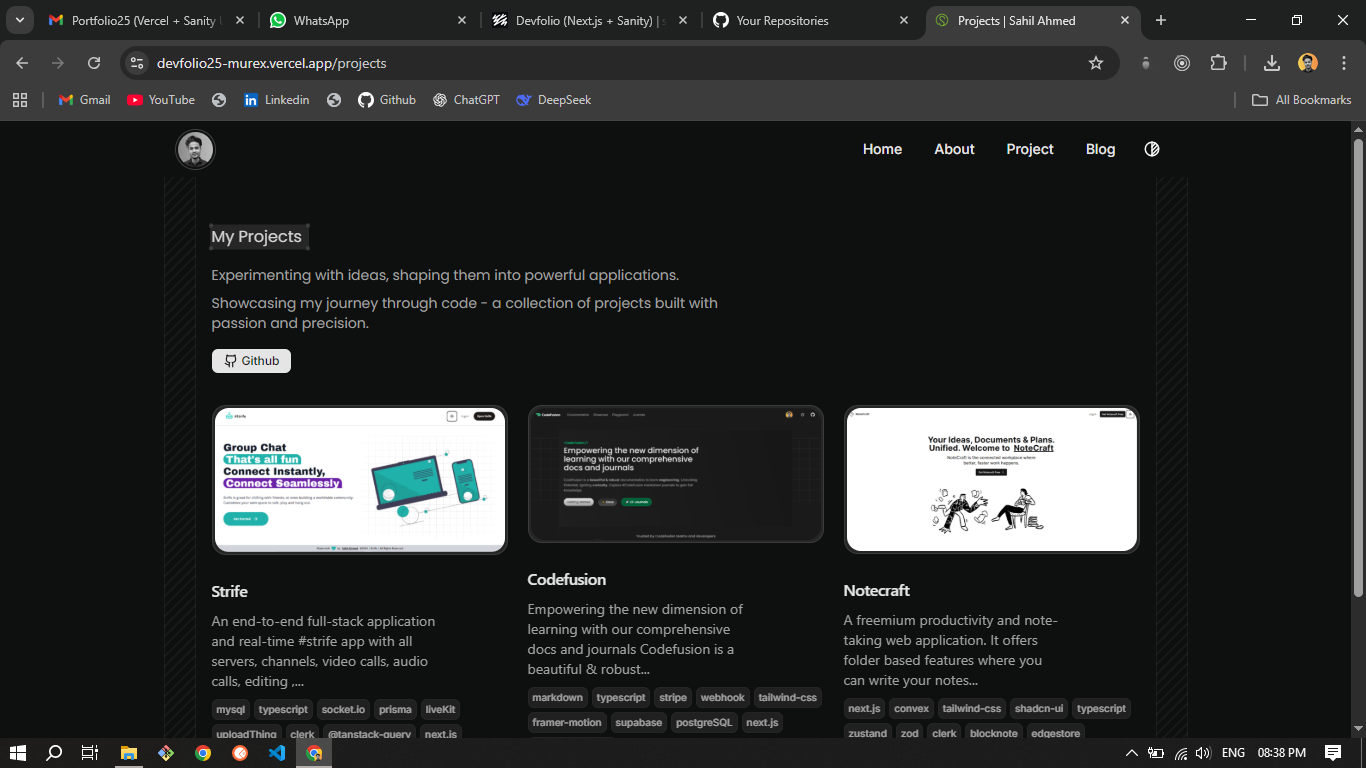Open the Codefusion project screenshot thumbnail
The width and height of the screenshot is (1366, 768).
coord(676,474)
